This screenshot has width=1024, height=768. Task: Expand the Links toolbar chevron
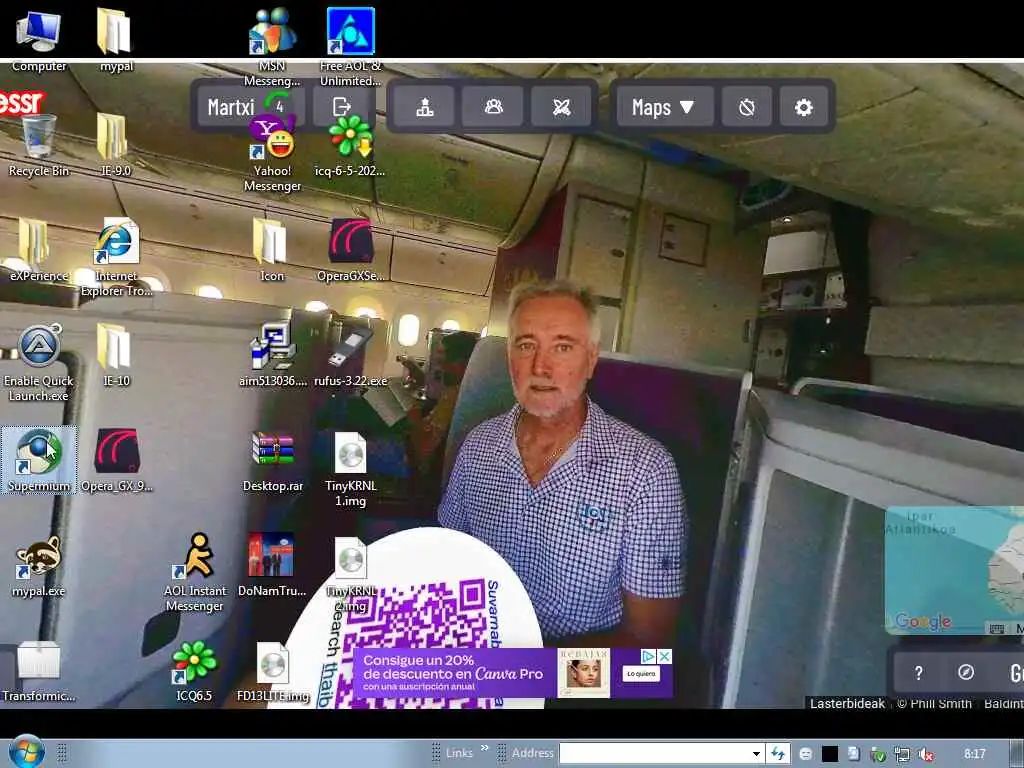click(485, 748)
